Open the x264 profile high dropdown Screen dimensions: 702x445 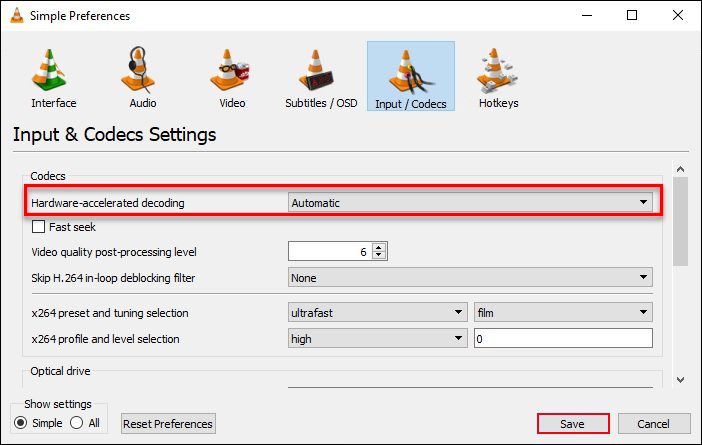pos(377,338)
